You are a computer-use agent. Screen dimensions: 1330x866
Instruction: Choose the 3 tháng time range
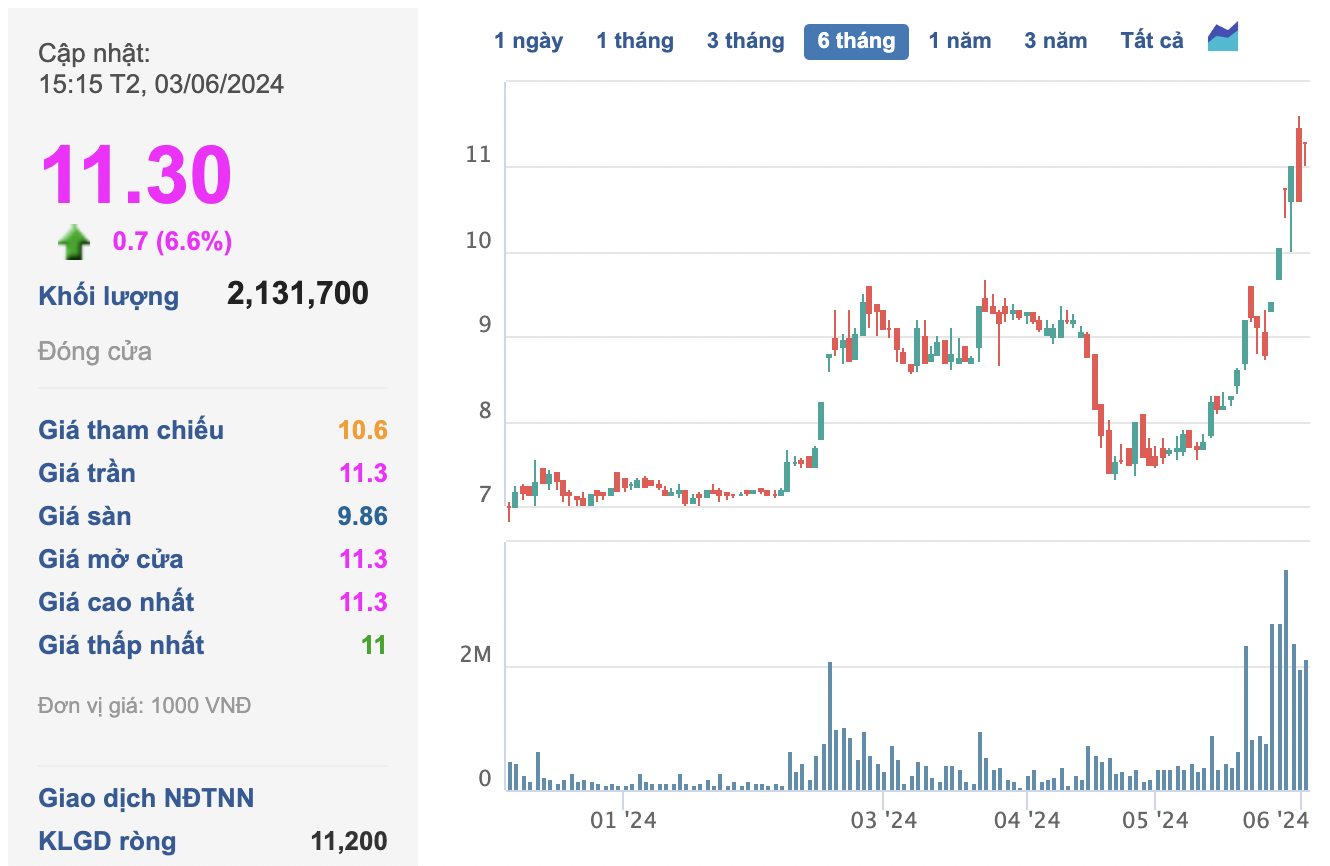(745, 41)
